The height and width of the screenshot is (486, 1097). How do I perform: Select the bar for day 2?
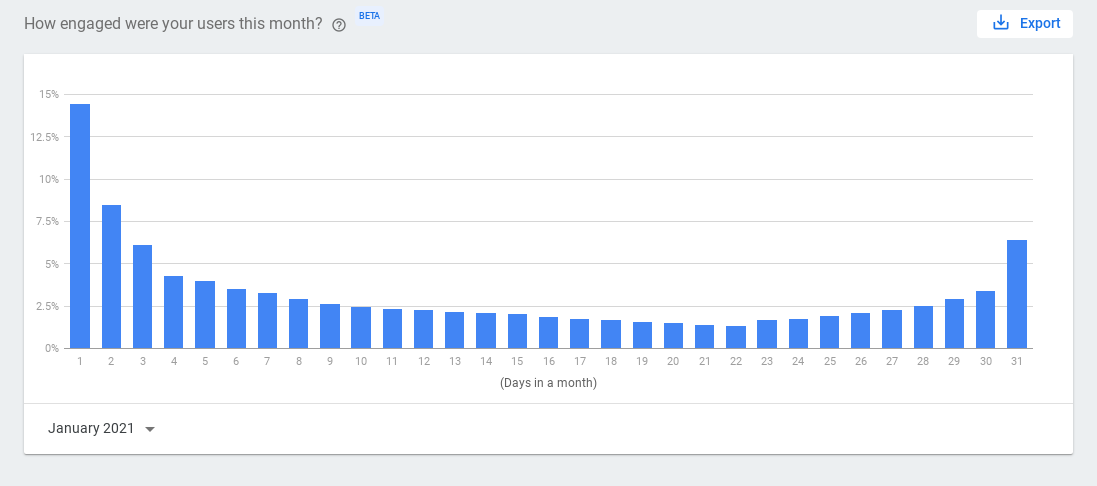coord(111,277)
